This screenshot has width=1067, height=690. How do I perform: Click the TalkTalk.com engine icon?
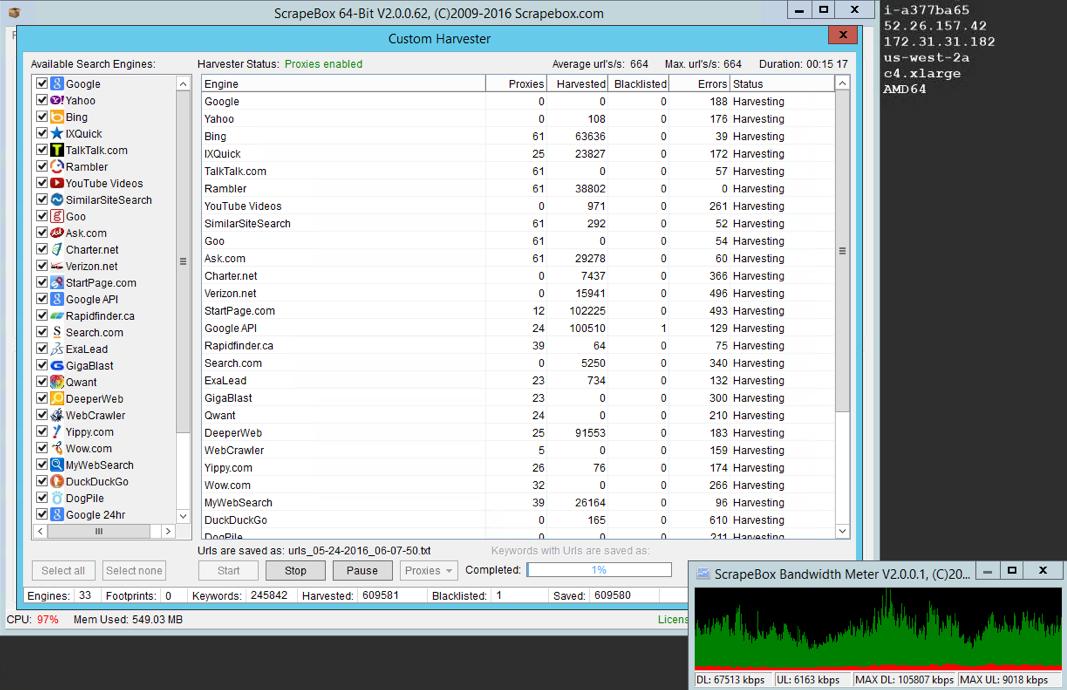[x=57, y=150]
